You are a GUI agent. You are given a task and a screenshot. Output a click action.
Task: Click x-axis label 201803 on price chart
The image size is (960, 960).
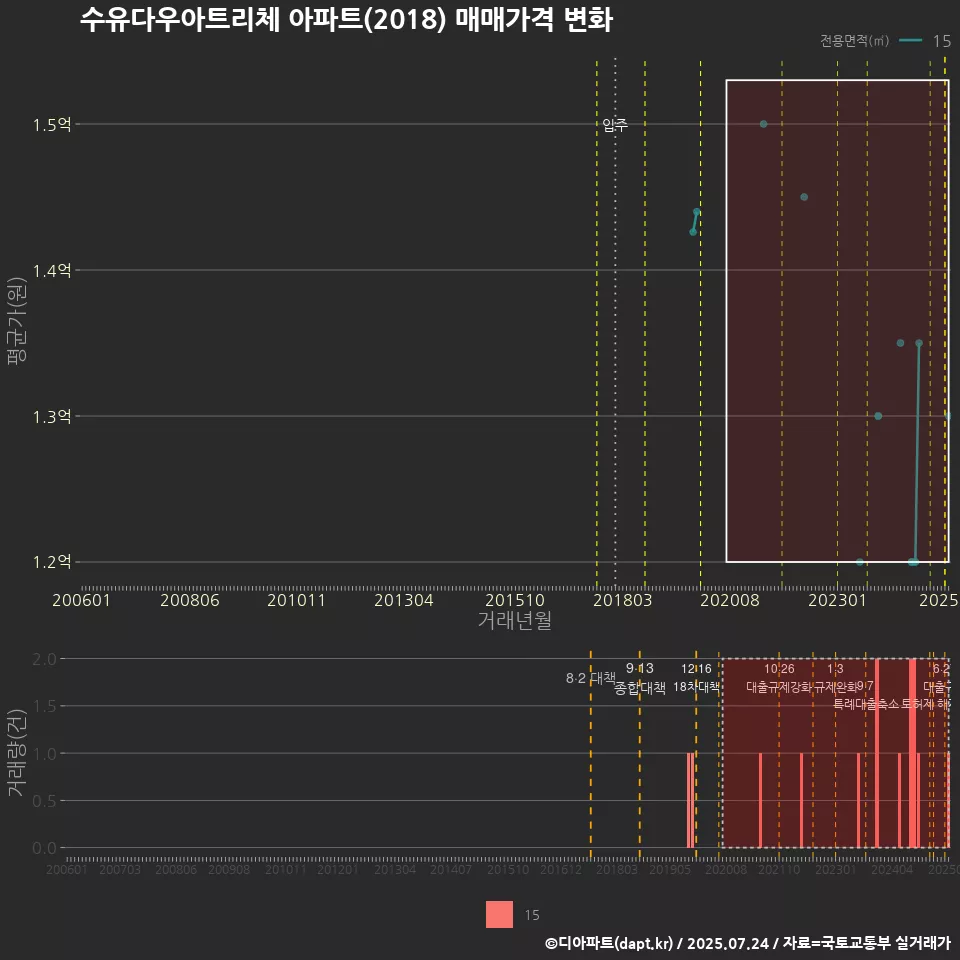623,600
